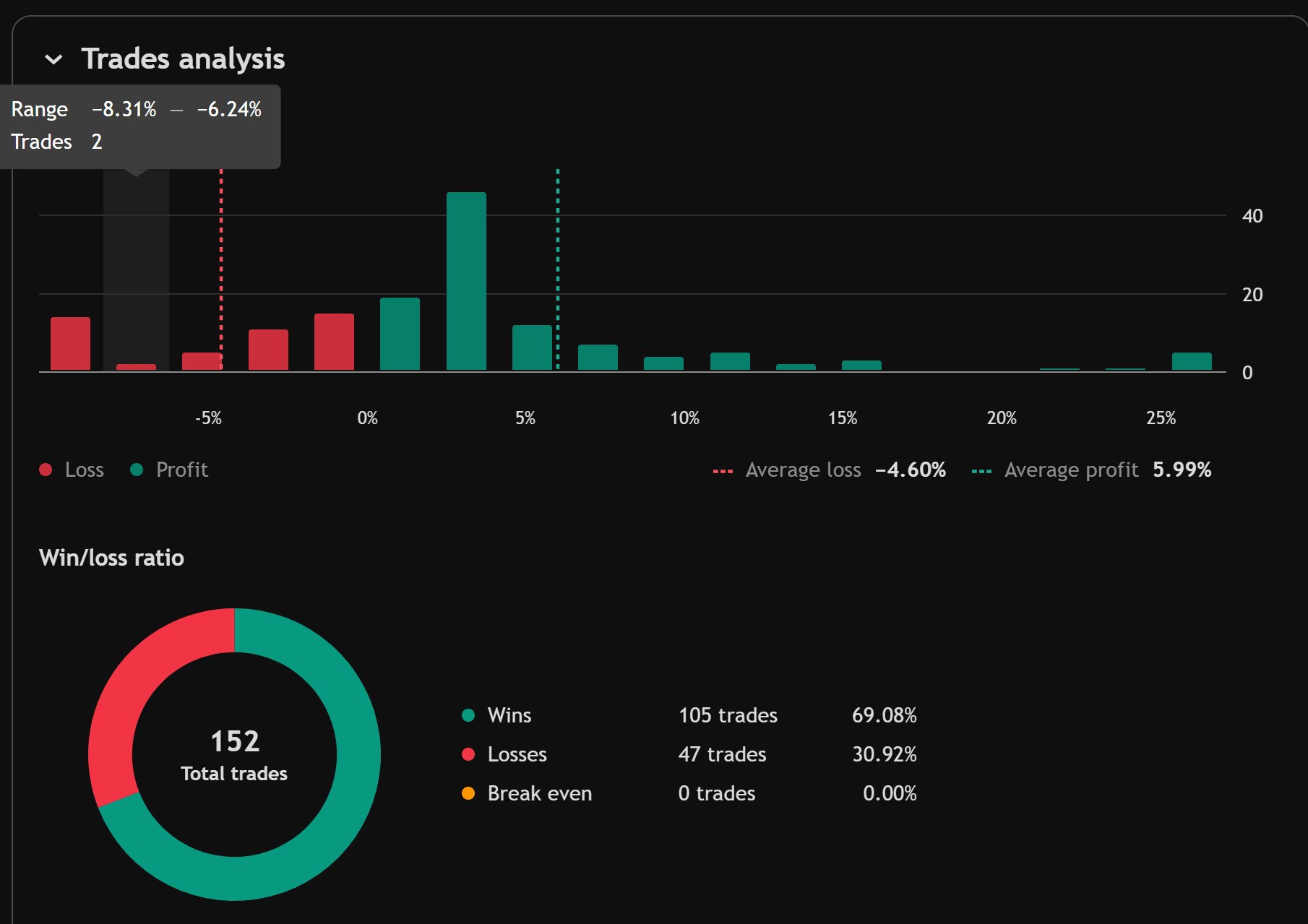This screenshot has height=924, width=1308.
Task: Select the tallest green histogram bar
Action: (466, 282)
